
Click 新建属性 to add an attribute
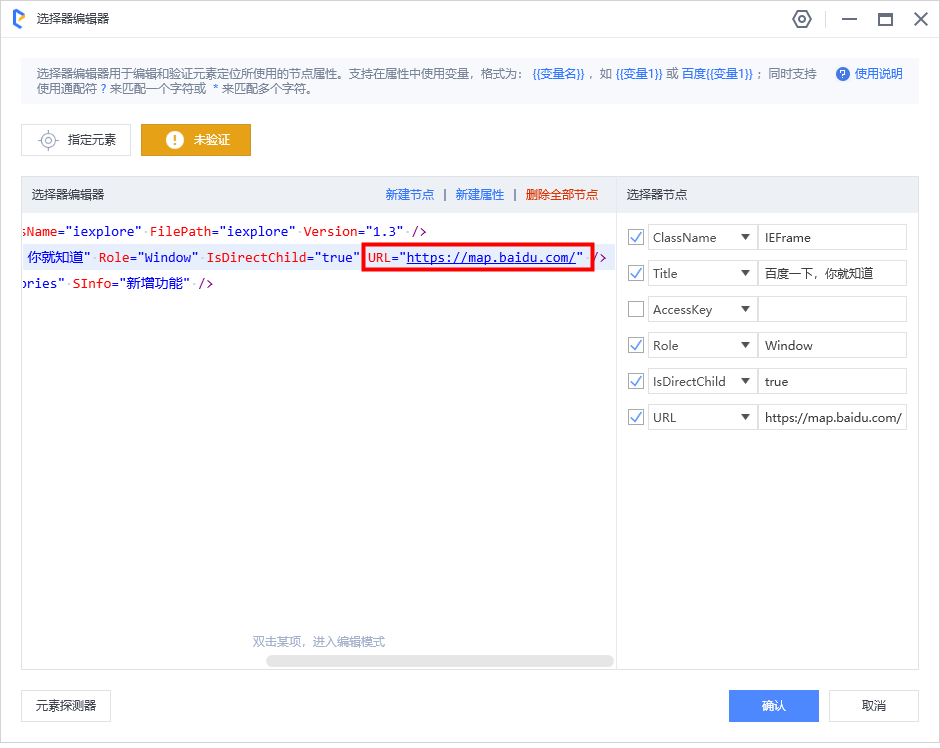[480, 195]
